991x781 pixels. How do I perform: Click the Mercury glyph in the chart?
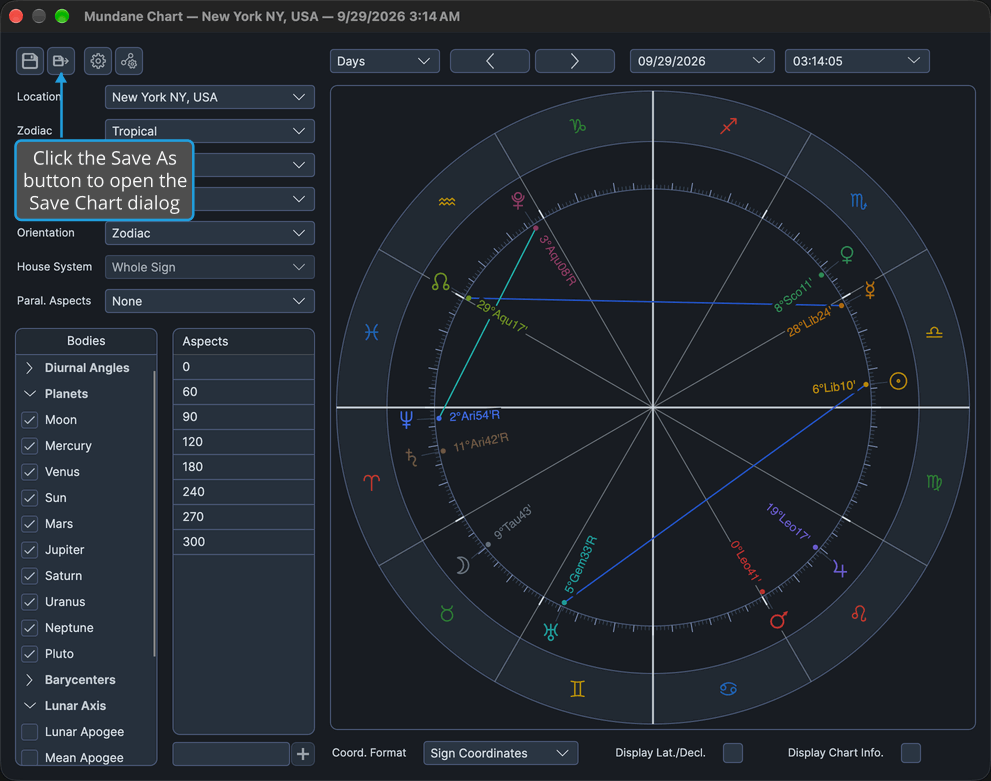click(x=870, y=289)
